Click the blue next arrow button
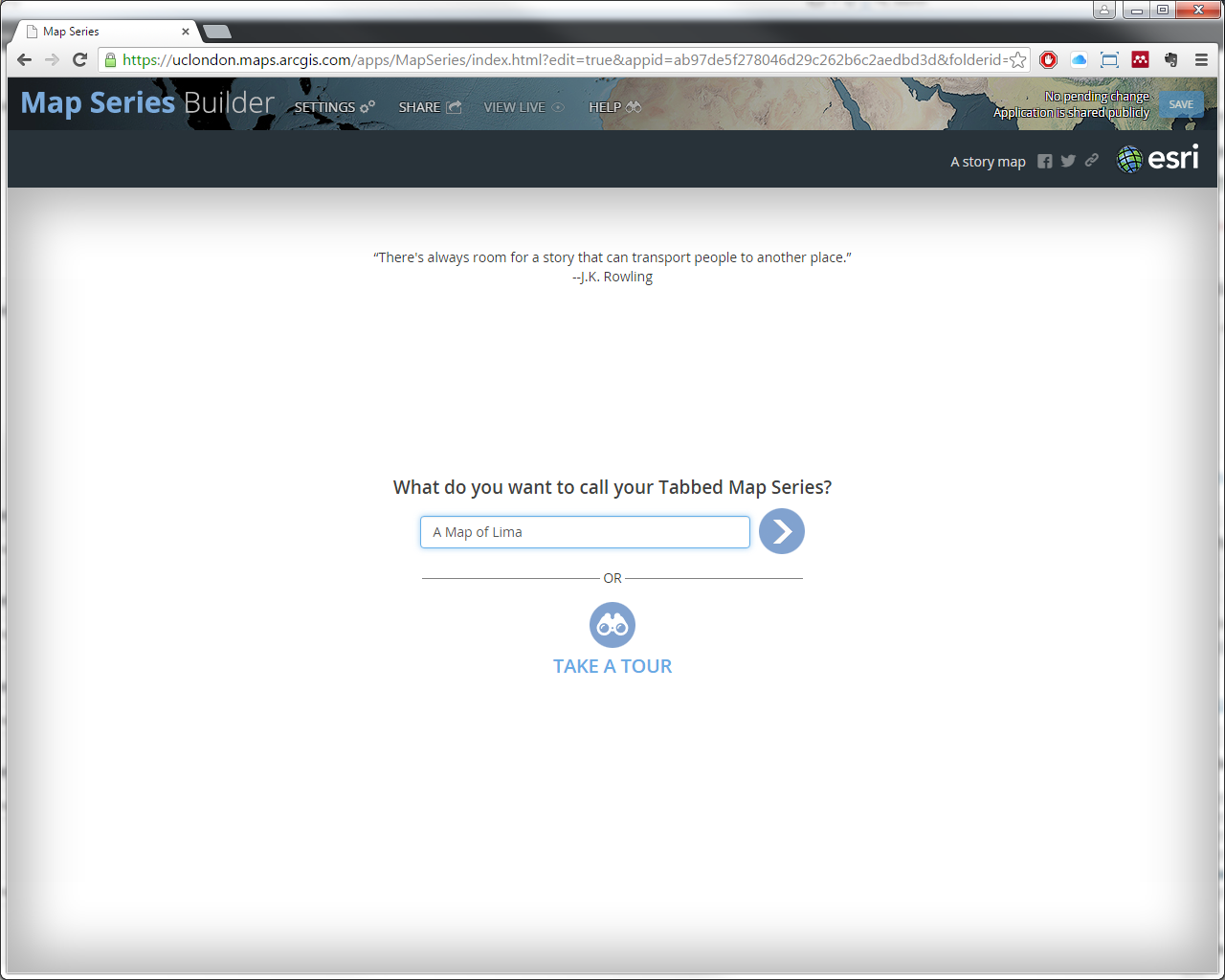 pyautogui.click(x=781, y=531)
